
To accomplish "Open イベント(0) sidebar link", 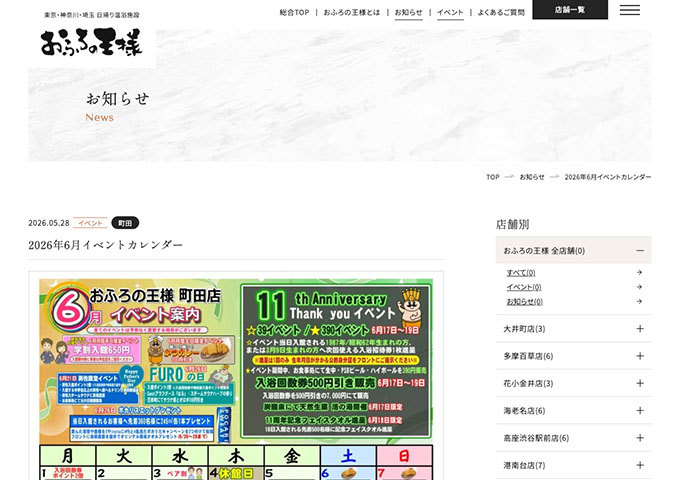I will click(524, 287).
